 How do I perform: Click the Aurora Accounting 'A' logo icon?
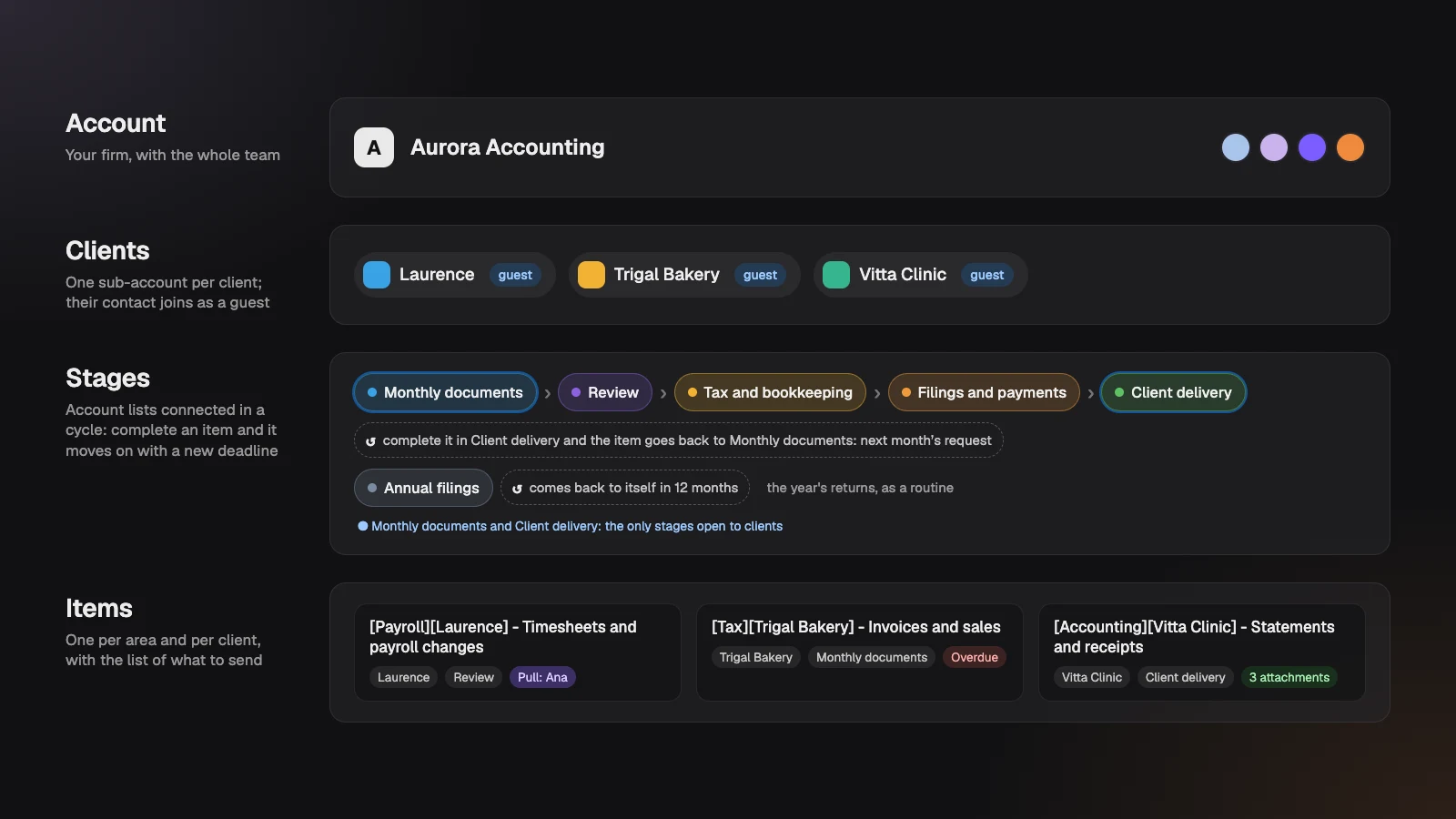click(374, 147)
